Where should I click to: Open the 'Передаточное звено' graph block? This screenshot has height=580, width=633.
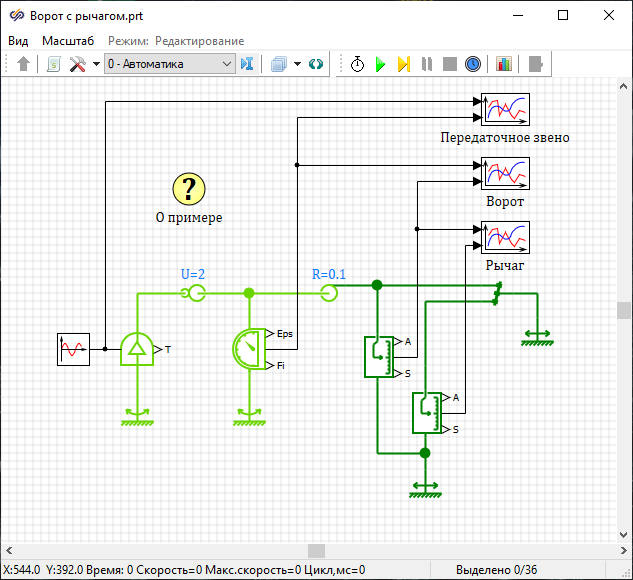point(505,108)
